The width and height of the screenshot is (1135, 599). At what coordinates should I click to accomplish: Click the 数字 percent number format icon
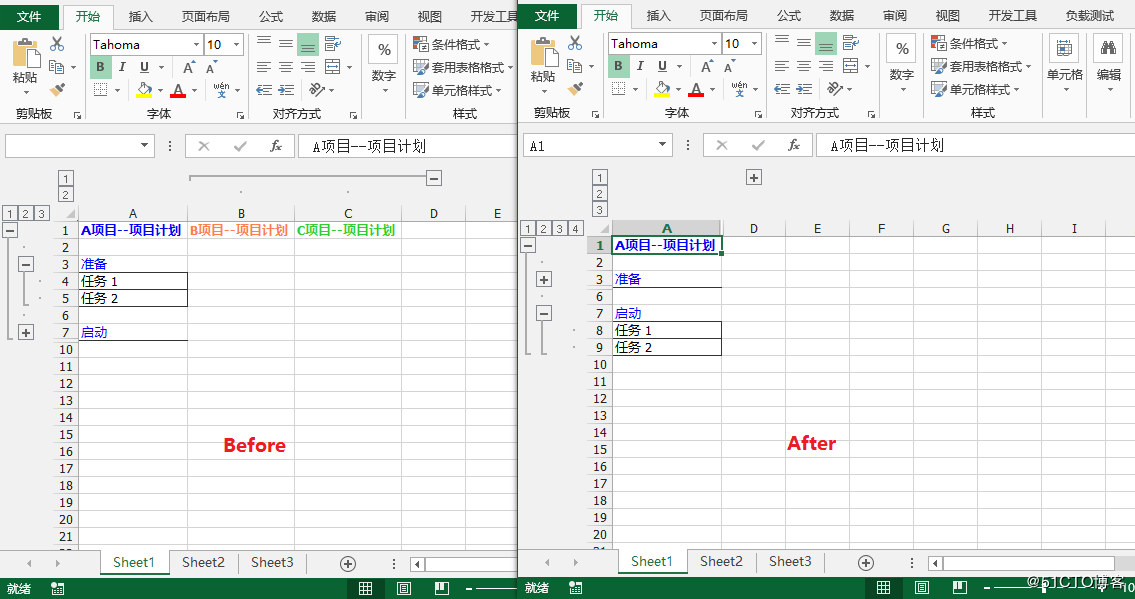(x=383, y=48)
